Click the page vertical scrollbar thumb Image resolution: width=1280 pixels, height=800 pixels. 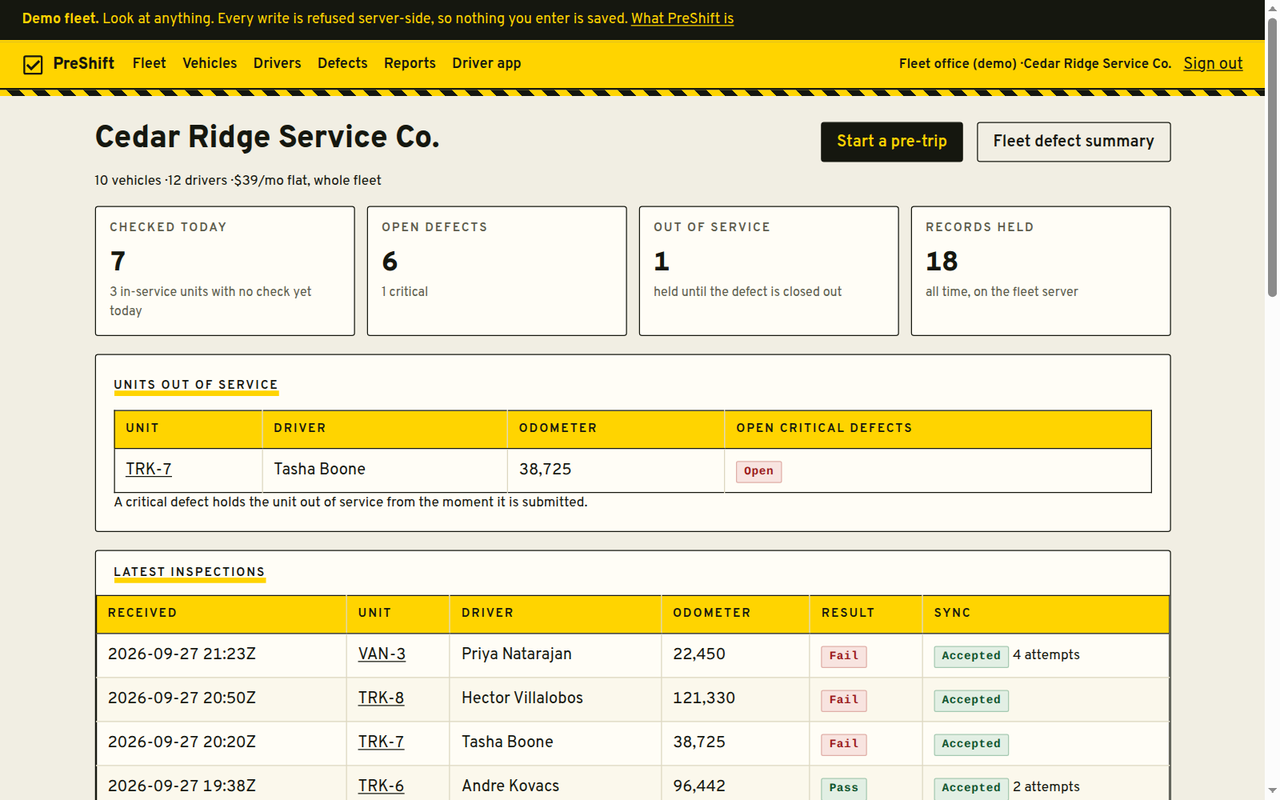[x=1272, y=155]
